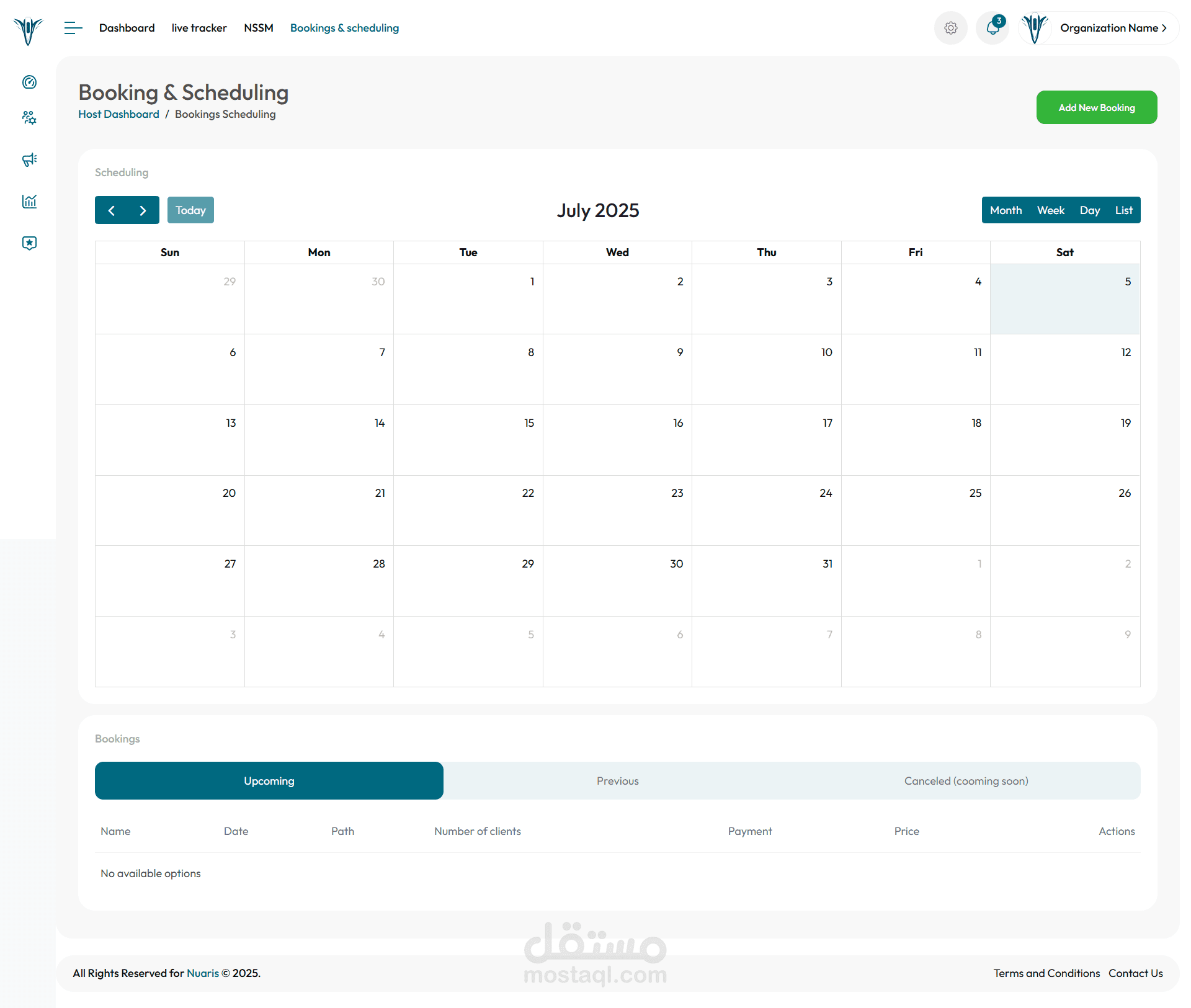Select June 30 greyed calendar day

point(319,299)
